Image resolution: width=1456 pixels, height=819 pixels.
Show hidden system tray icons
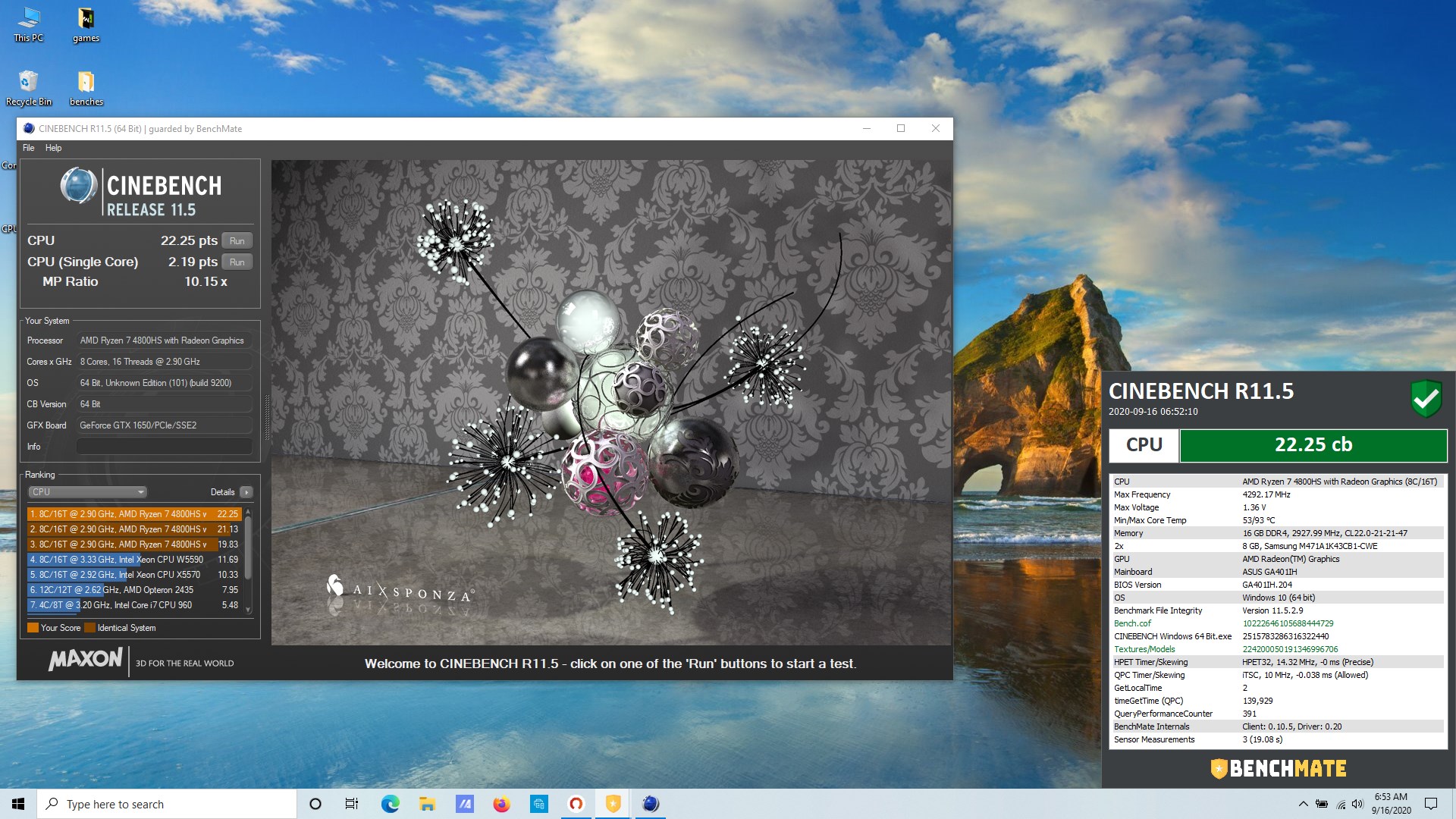click(1303, 804)
